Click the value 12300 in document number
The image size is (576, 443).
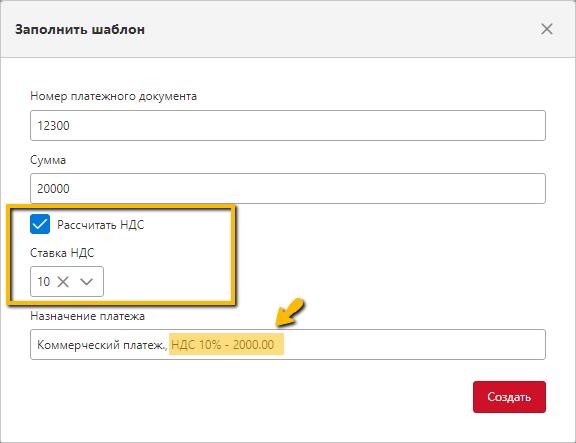pyautogui.click(x=53, y=126)
